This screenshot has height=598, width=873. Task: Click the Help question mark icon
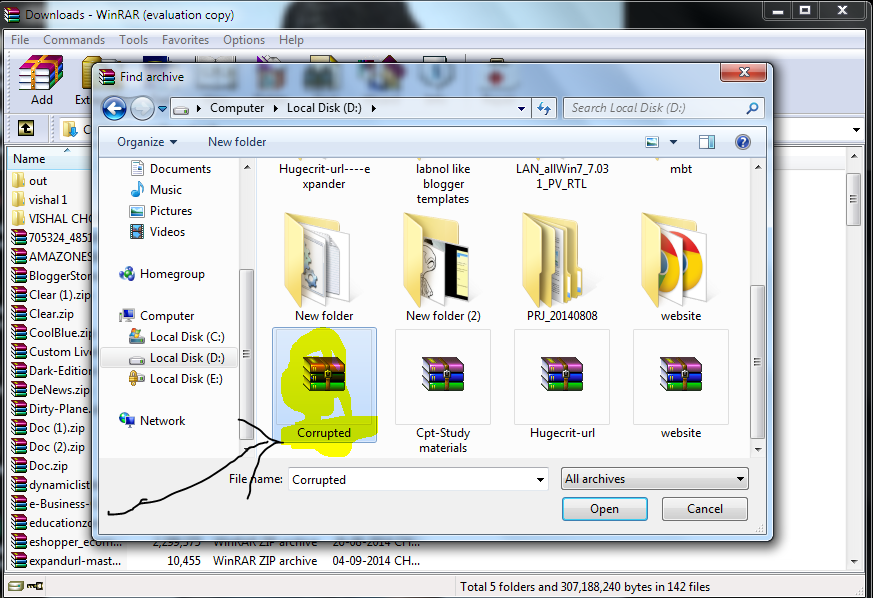[742, 142]
